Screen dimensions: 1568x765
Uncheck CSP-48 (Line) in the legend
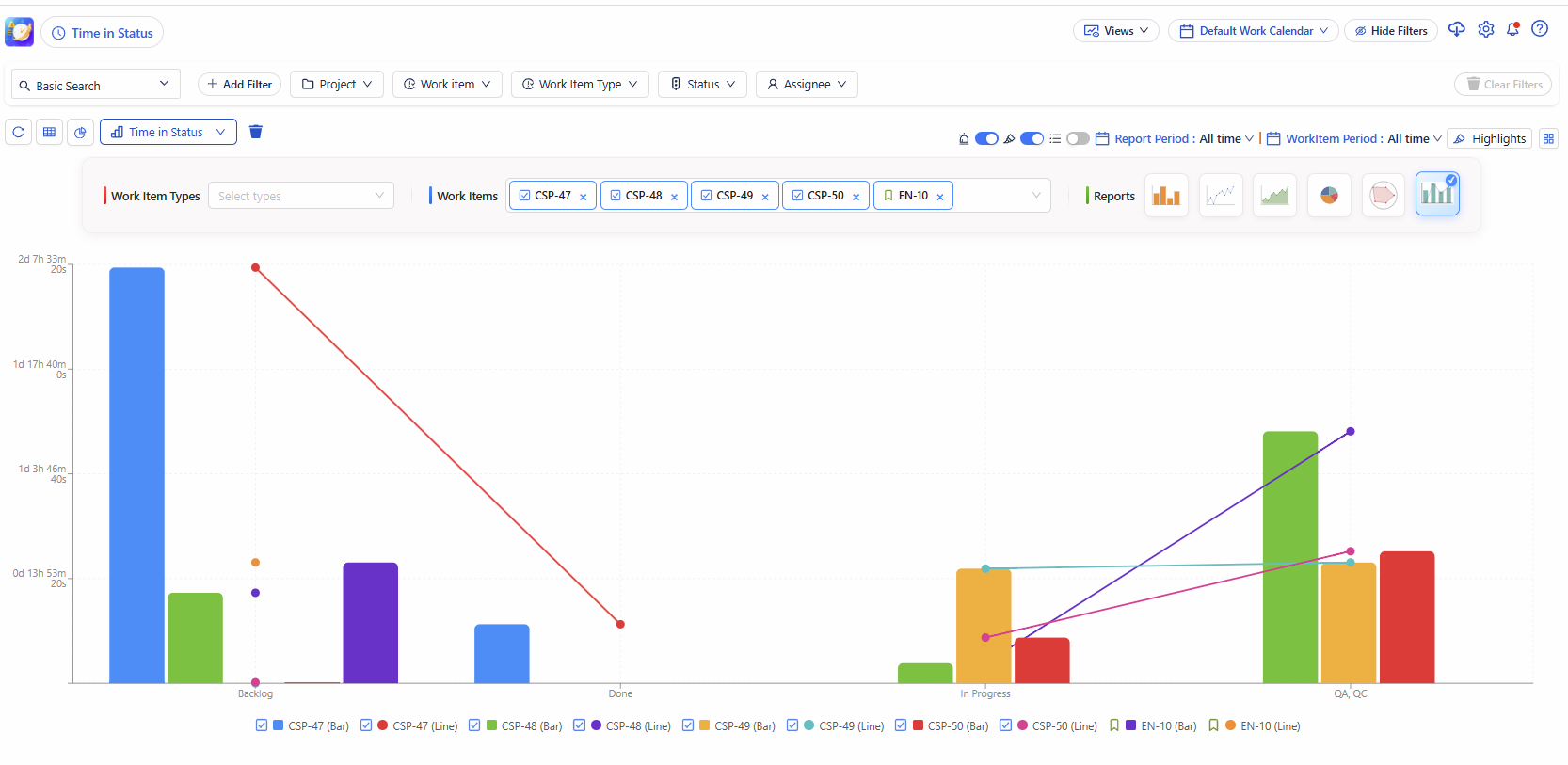pos(579,725)
